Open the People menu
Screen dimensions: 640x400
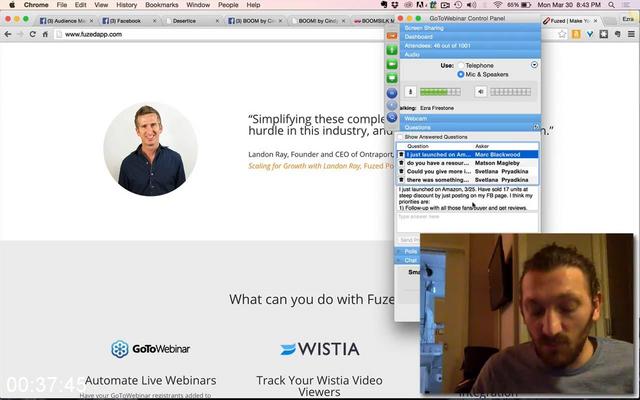[228, 5]
